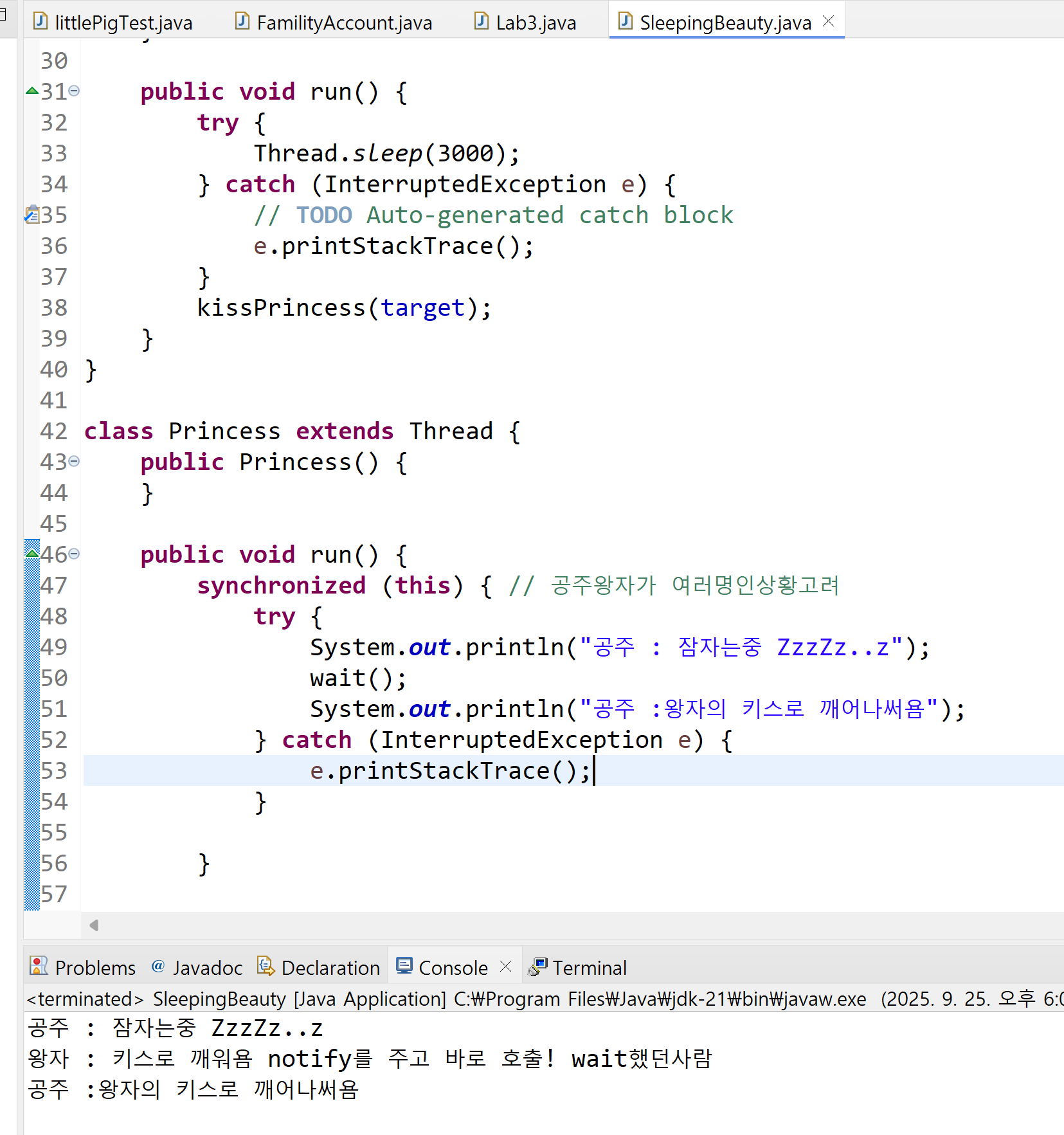The height and width of the screenshot is (1135, 1064).
Task: Click the 'public void run()' text on line 31
Action: [x=260, y=91]
